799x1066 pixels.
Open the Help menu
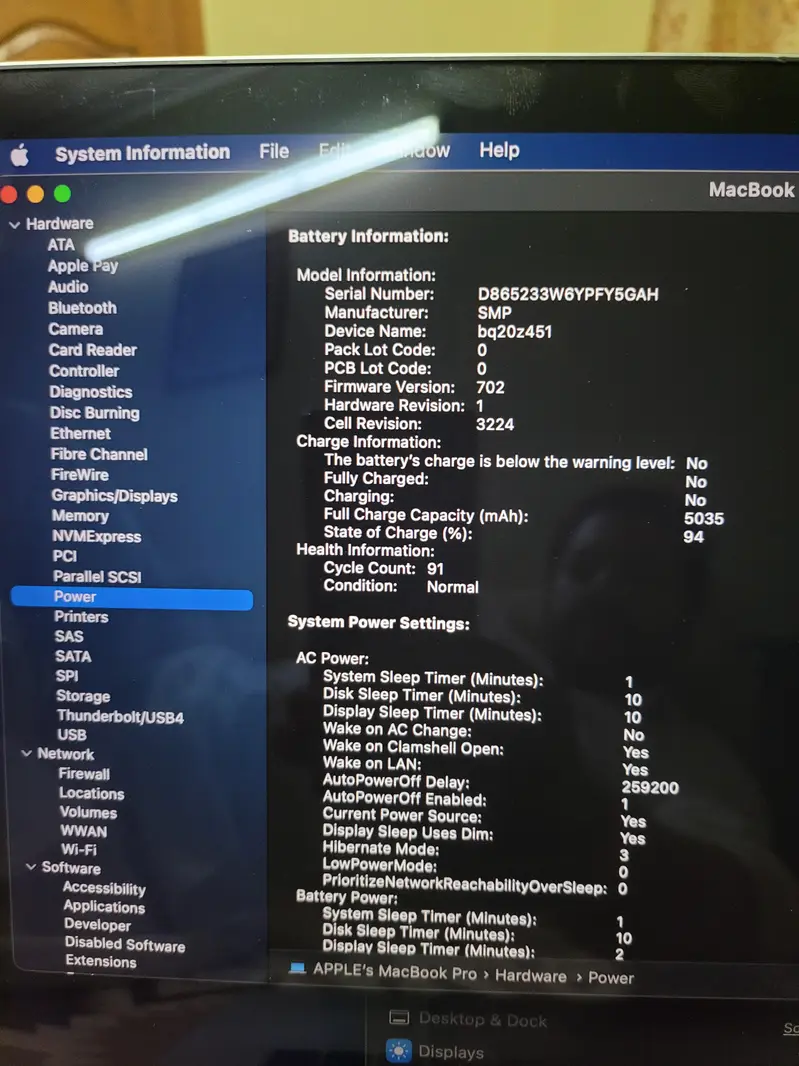[498, 150]
